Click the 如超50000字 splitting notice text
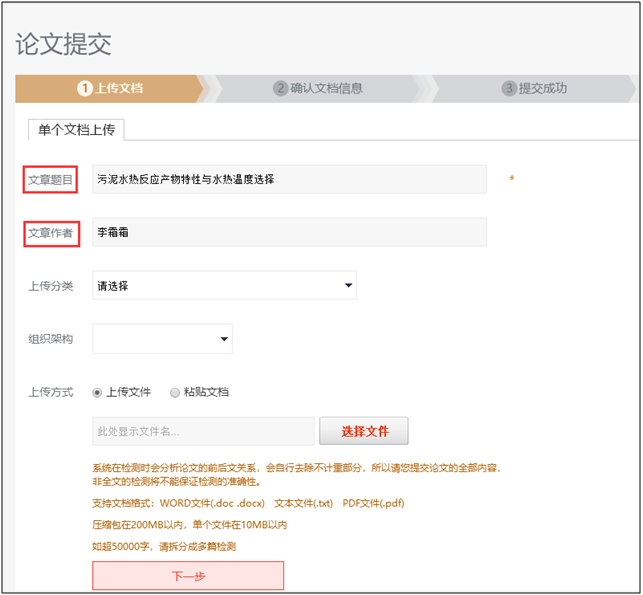This screenshot has width=643, height=595. [x=164, y=546]
